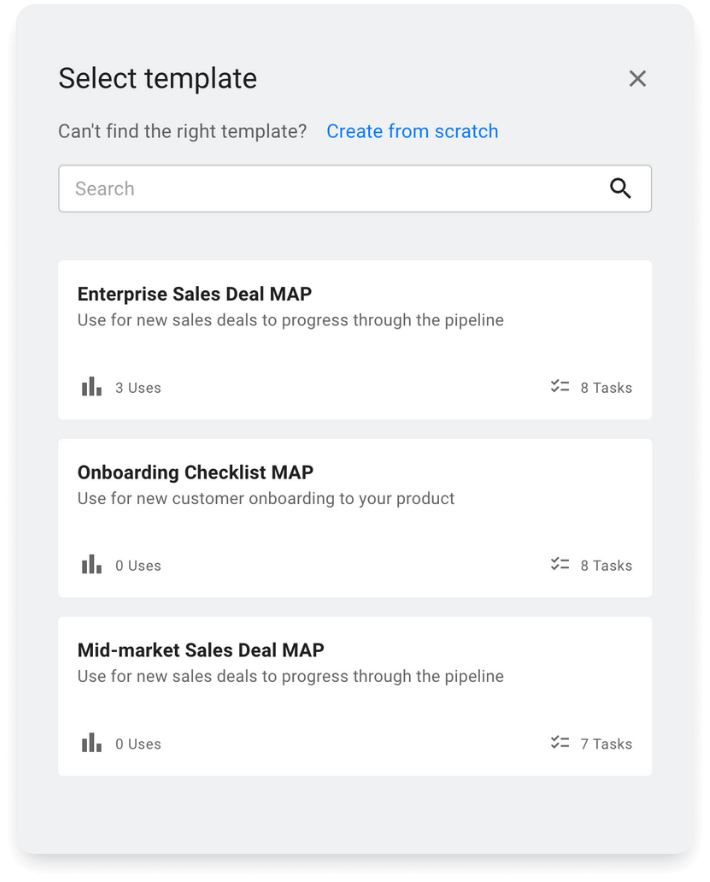Screen dimensions: 710x882
Task: Click the usage bar chart icon on Onboarding Checklist MAP
Action: pyautogui.click(x=91, y=563)
